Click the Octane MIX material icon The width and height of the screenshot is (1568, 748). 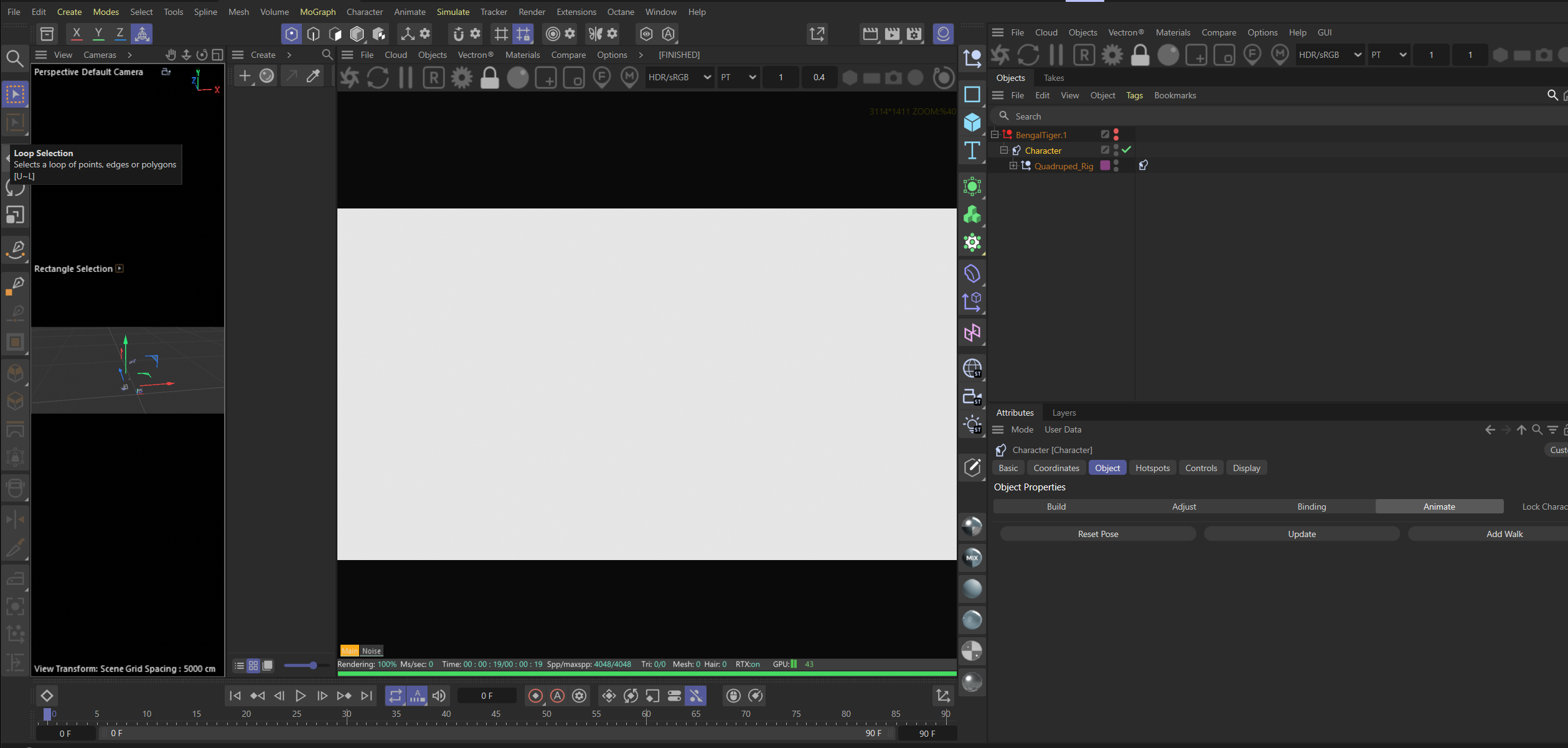pyautogui.click(x=972, y=558)
